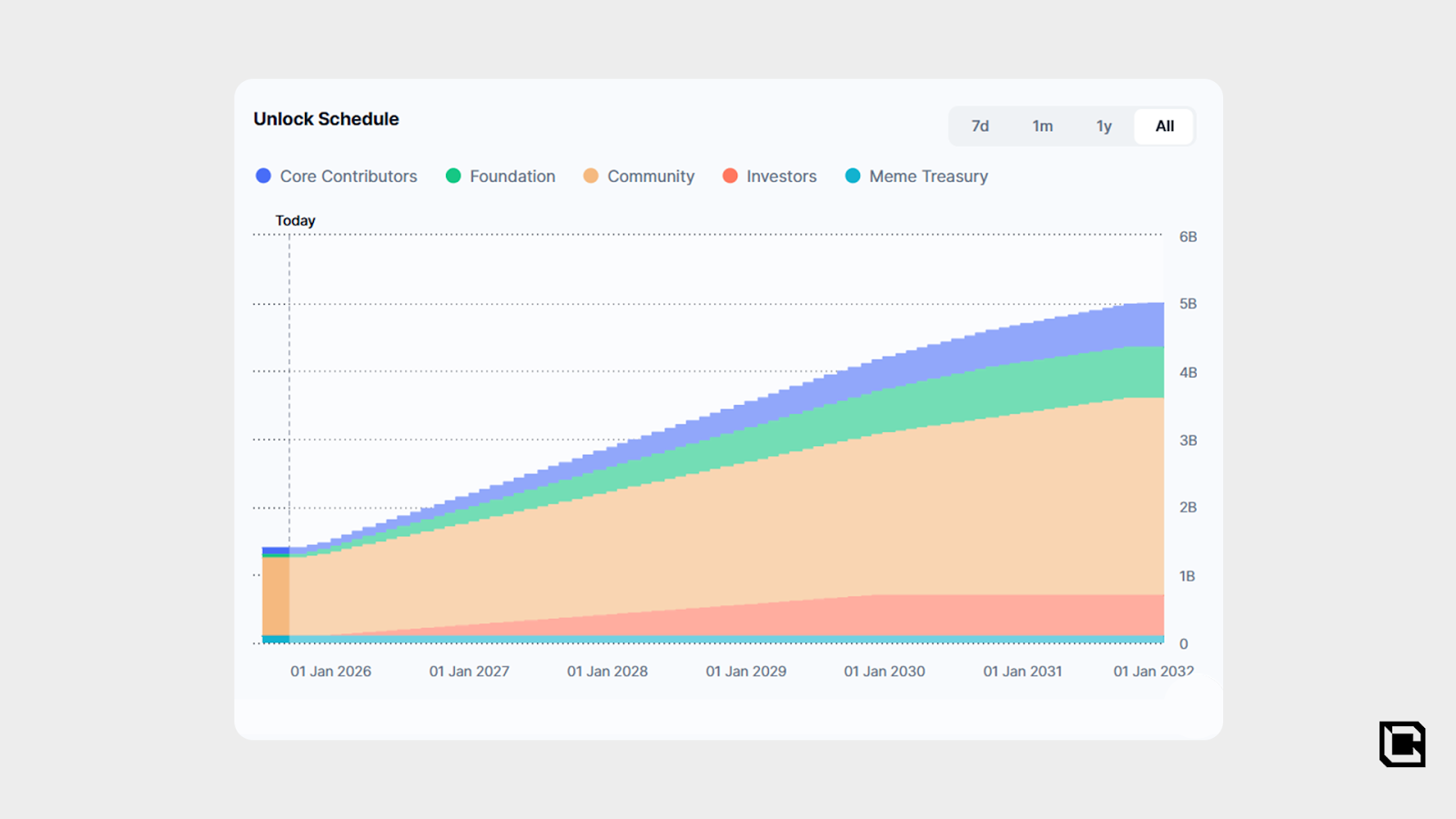1456x819 pixels.
Task: Click the Unlock Schedule heading
Action: click(x=326, y=119)
